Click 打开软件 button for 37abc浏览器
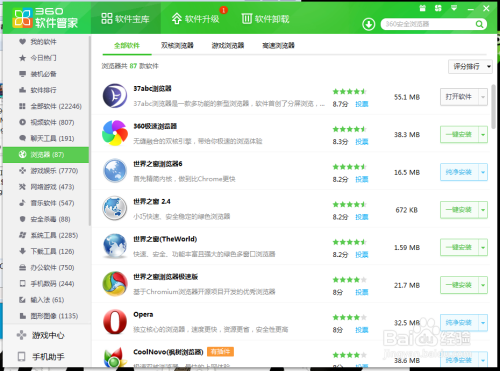500x371 pixels. [x=459, y=97]
